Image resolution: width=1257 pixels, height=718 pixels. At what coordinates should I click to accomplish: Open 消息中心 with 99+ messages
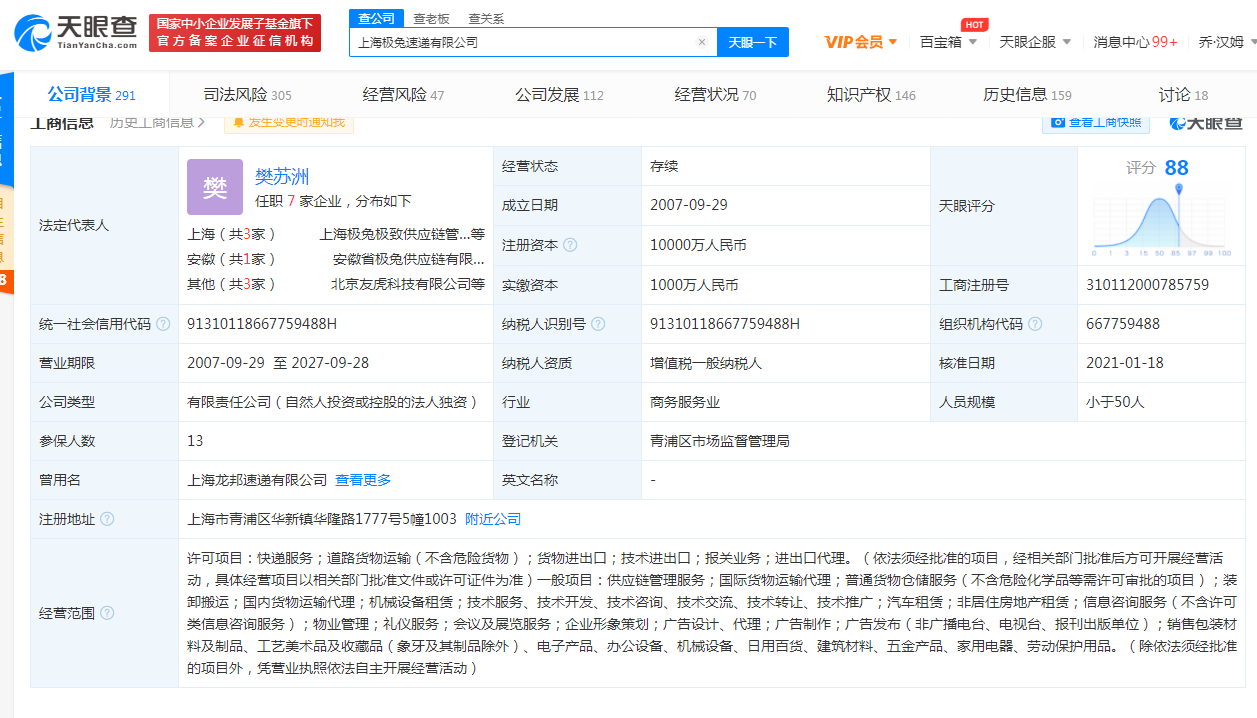(x=1135, y=42)
